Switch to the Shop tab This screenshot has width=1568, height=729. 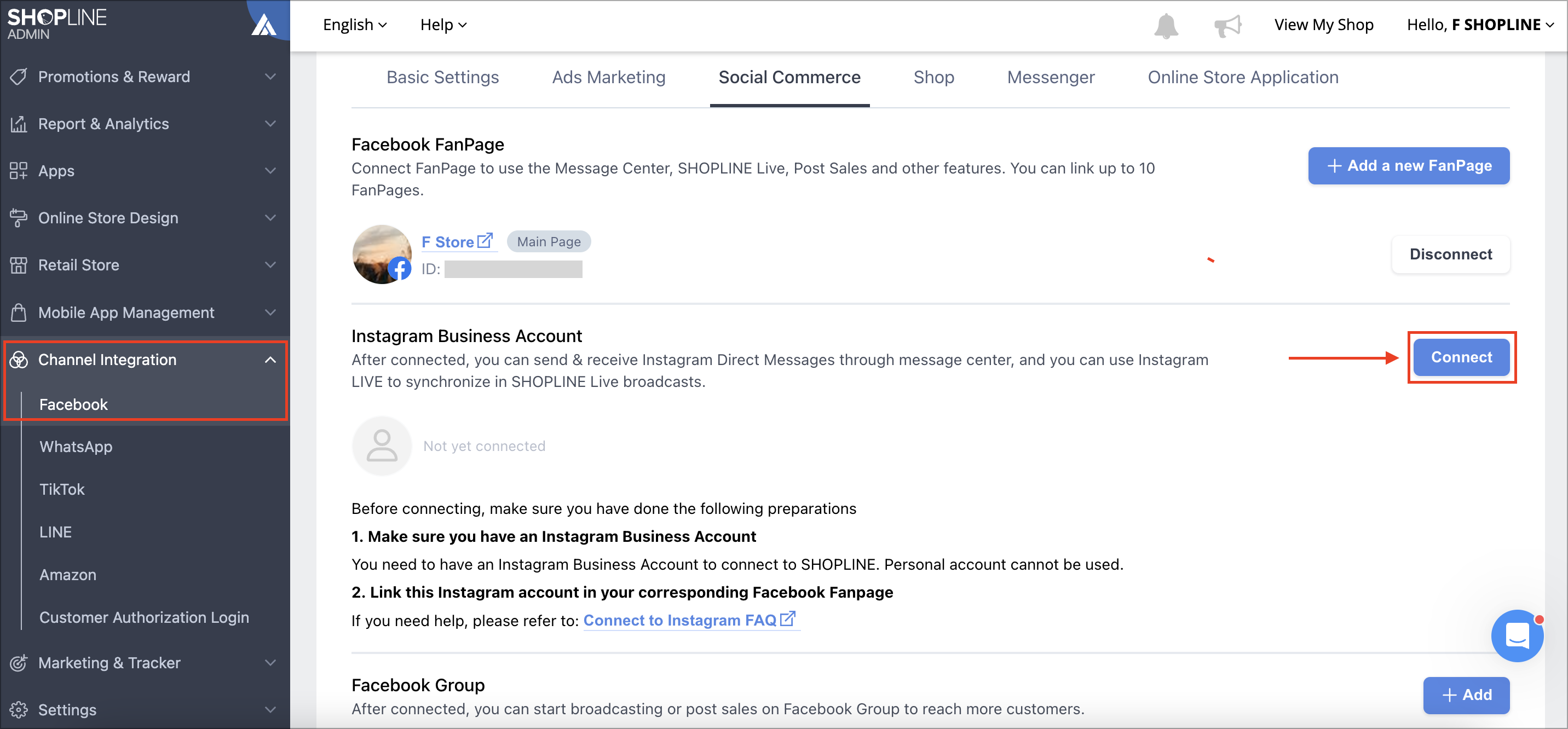pyautogui.click(x=934, y=77)
